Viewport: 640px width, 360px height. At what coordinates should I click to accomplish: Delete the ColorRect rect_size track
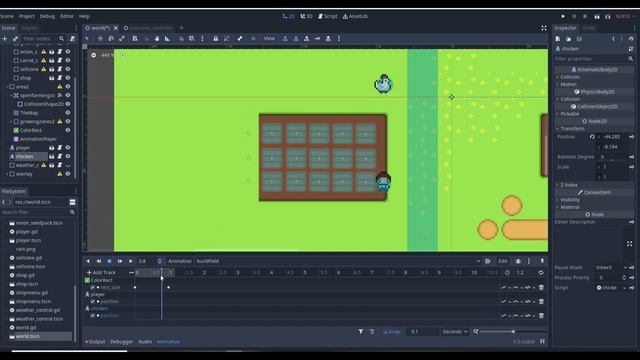coord(541,287)
